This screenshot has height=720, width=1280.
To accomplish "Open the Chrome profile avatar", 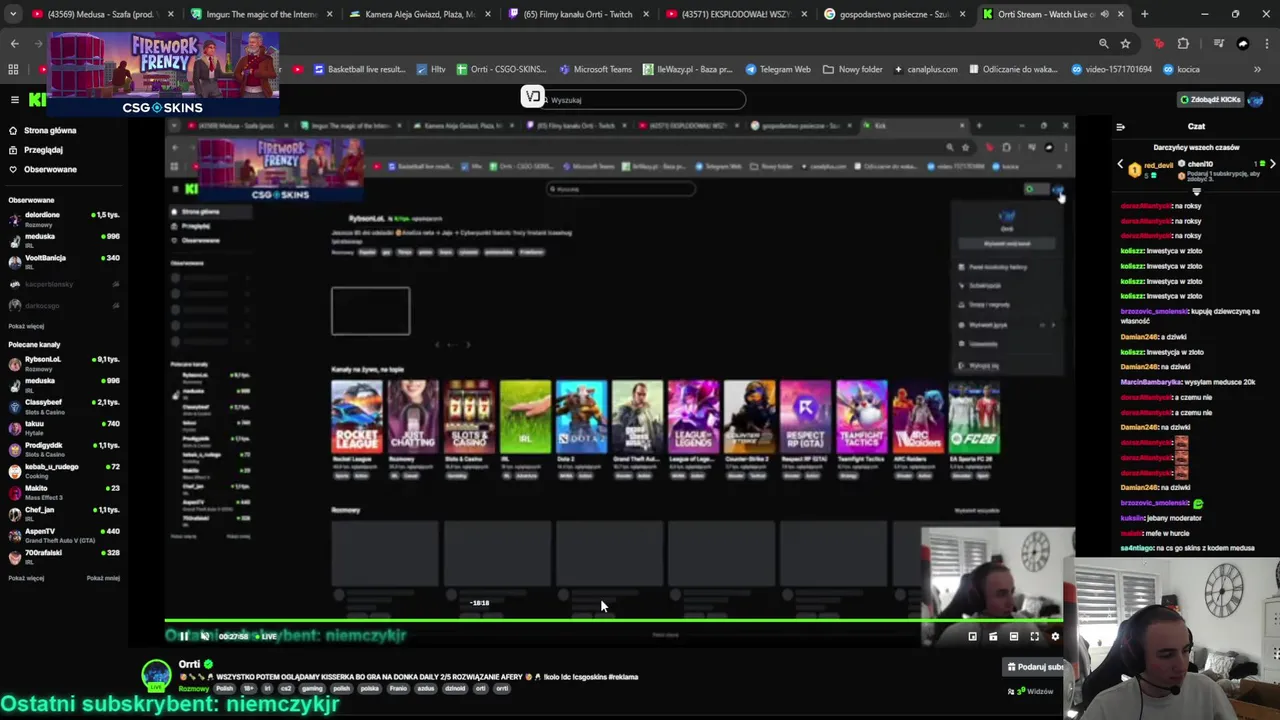I will 1243,44.
